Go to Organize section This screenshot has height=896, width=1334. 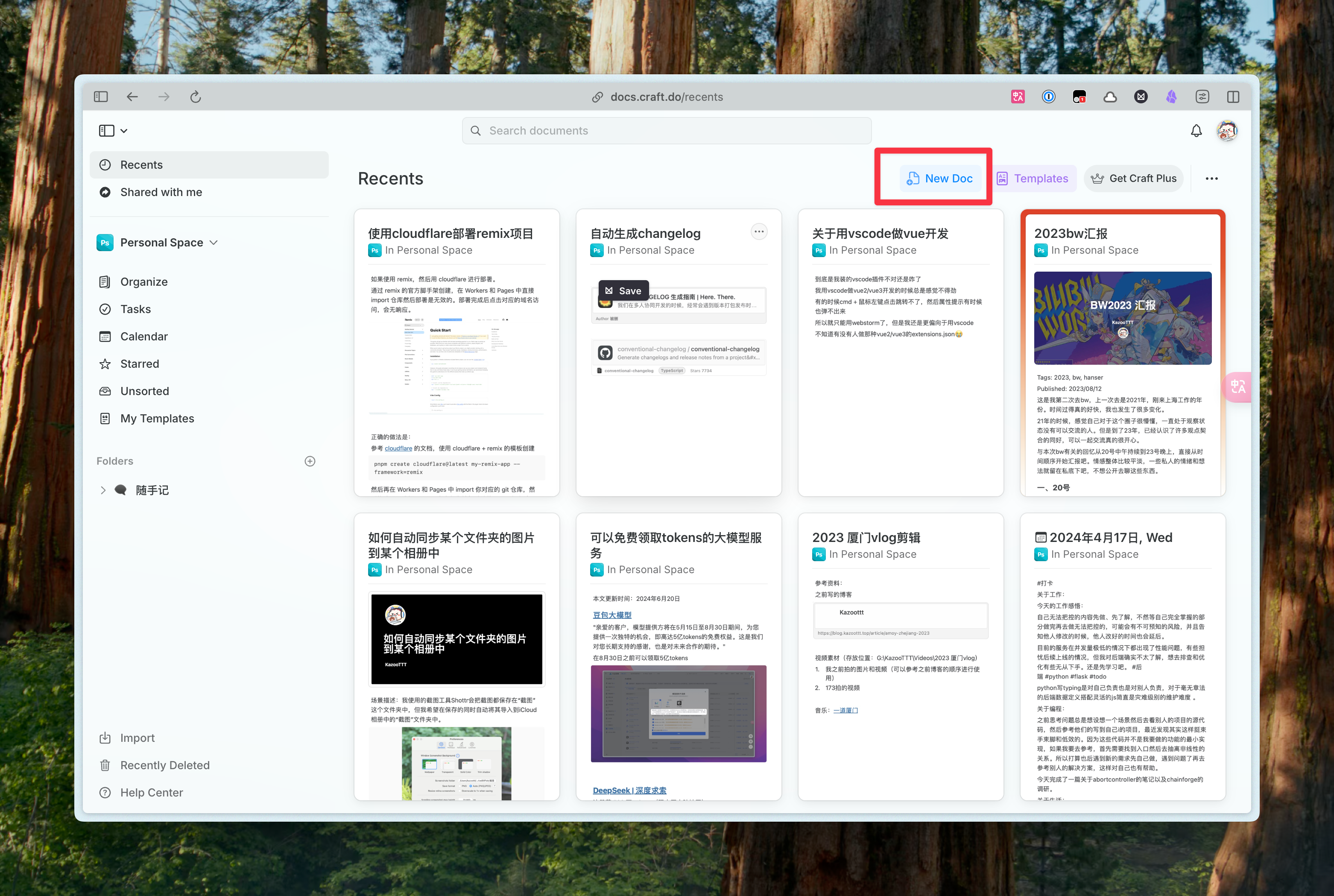tap(209, 282)
